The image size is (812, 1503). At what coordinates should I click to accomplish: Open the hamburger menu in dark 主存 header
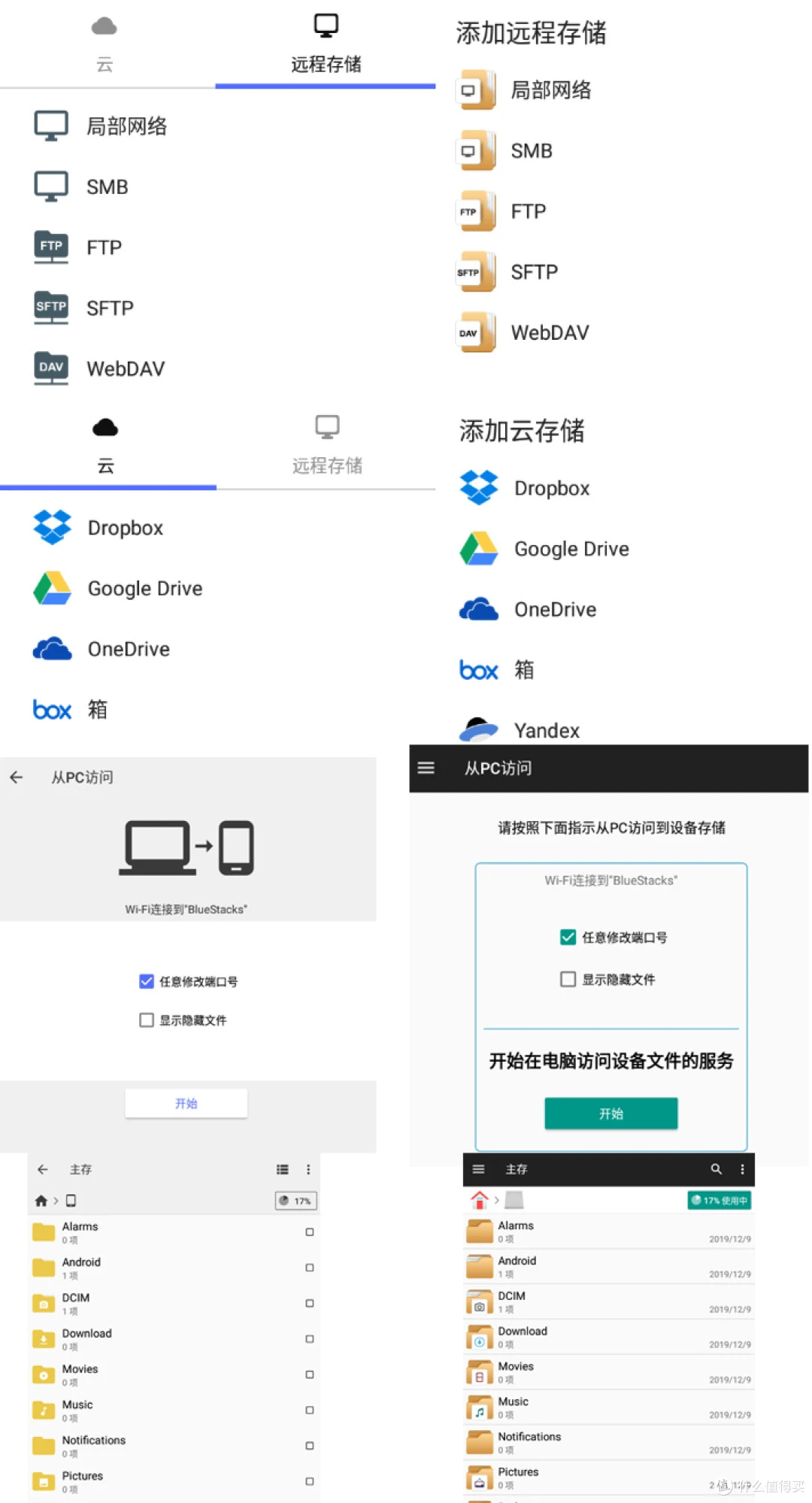coord(478,1169)
